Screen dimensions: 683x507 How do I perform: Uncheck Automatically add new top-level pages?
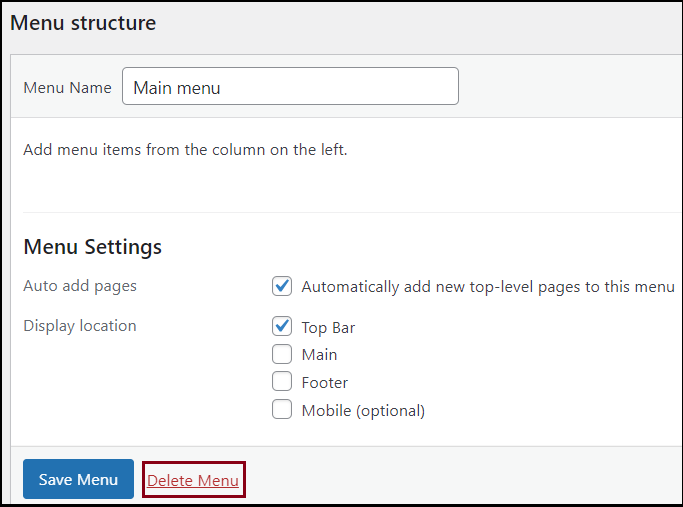click(282, 286)
